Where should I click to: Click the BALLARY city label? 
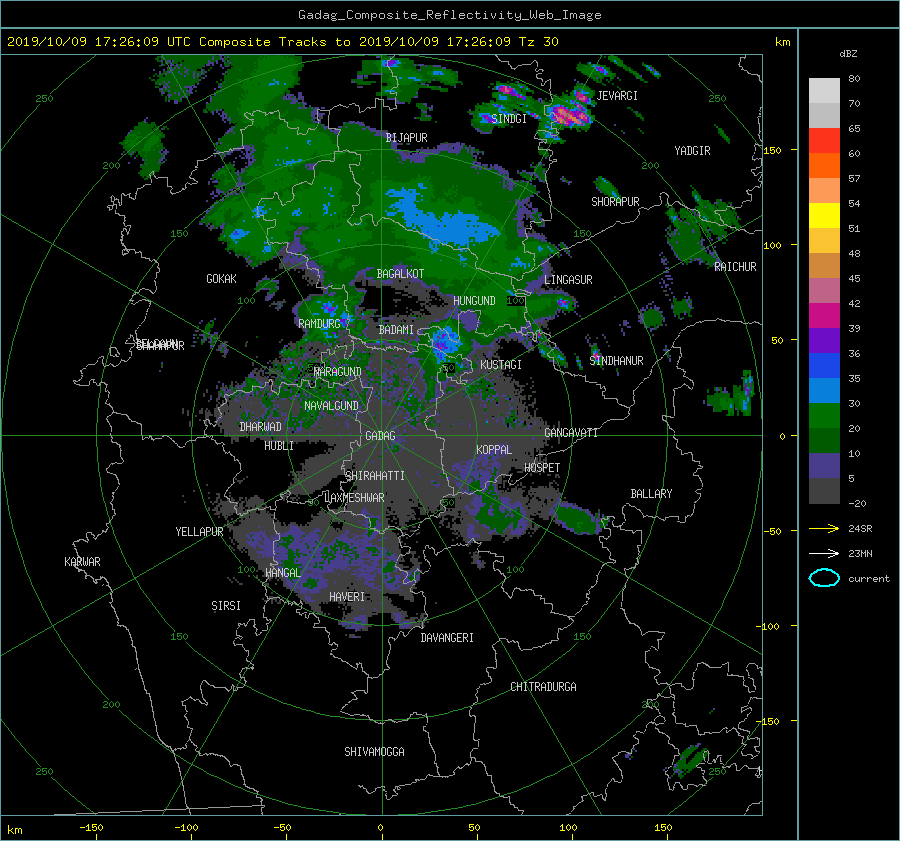651,494
